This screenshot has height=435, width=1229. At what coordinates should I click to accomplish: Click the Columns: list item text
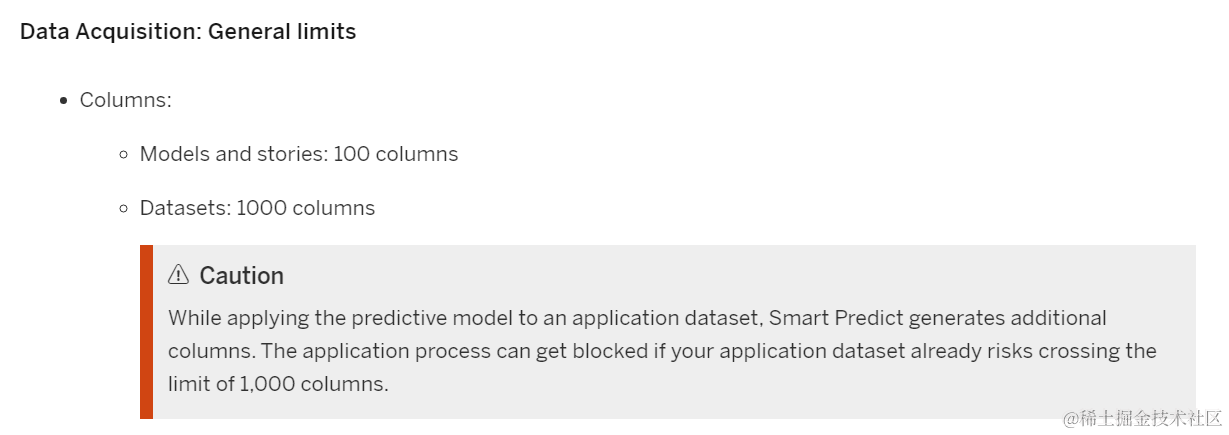point(126,100)
